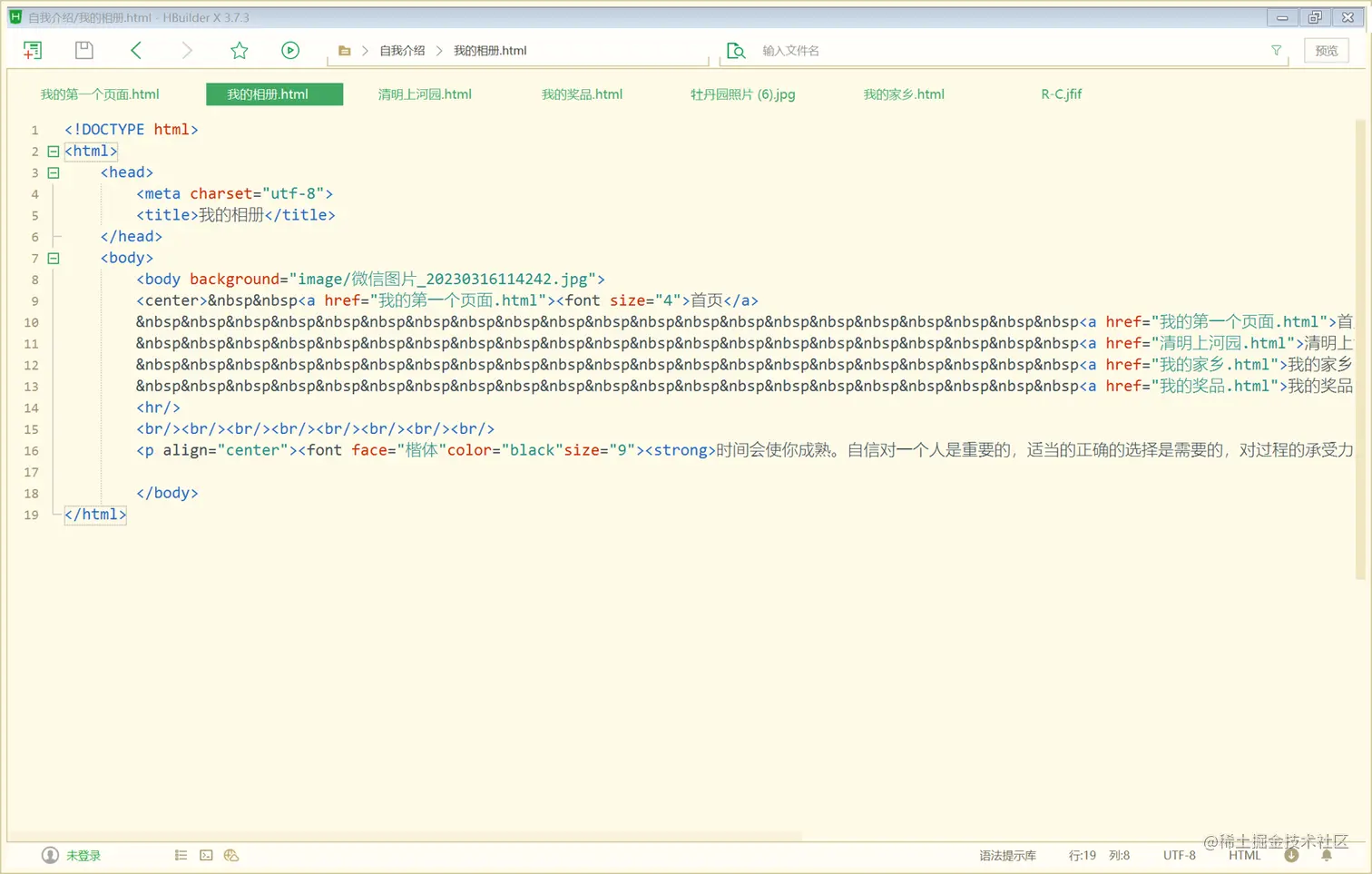The height and width of the screenshot is (874, 1372).
Task: Run the page with the play icon
Action: tap(290, 50)
